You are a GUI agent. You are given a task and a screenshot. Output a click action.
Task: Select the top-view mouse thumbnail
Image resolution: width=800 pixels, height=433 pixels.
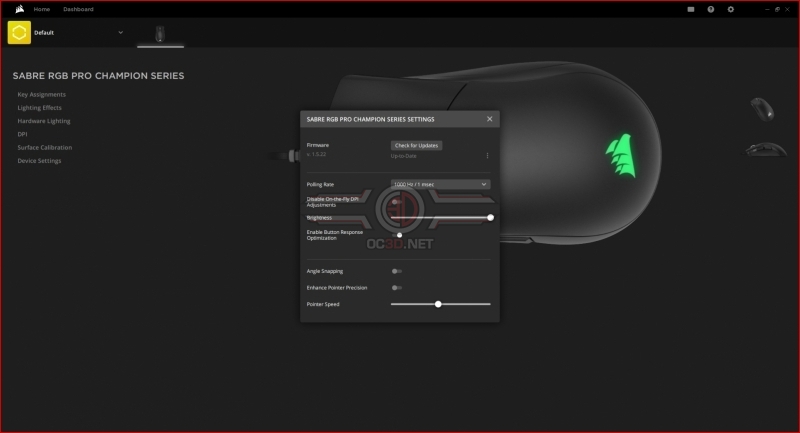762,109
